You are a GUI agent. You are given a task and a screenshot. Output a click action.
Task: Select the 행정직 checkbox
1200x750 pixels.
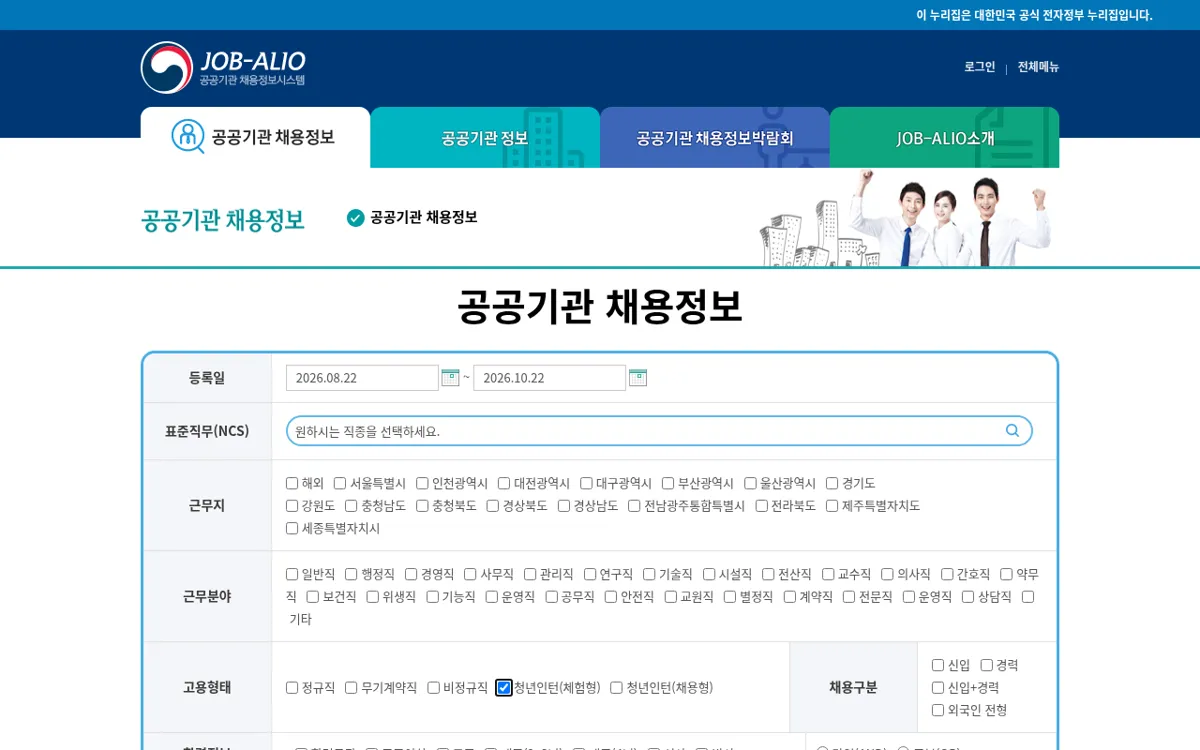[x=351, y=574]
